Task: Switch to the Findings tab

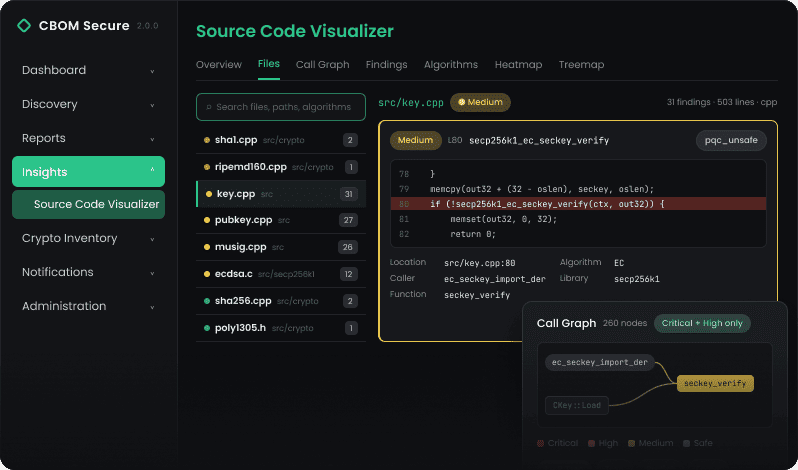Action: (386, 65)
